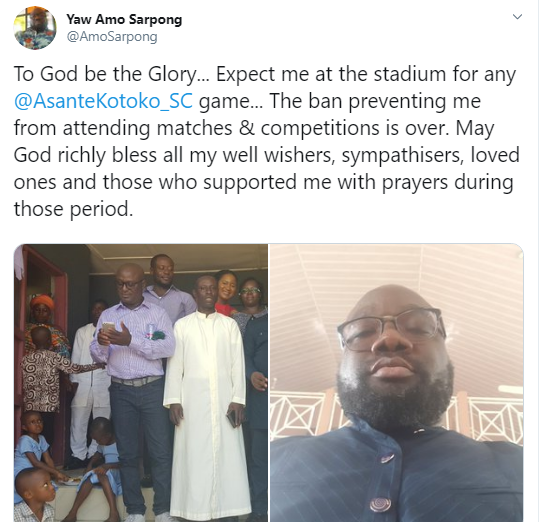This screenshot has height=522, width=541.
Task: Follow the @AsanteKotoko_SC mention link
Action: pyautogui.click(x=103, y=101)
